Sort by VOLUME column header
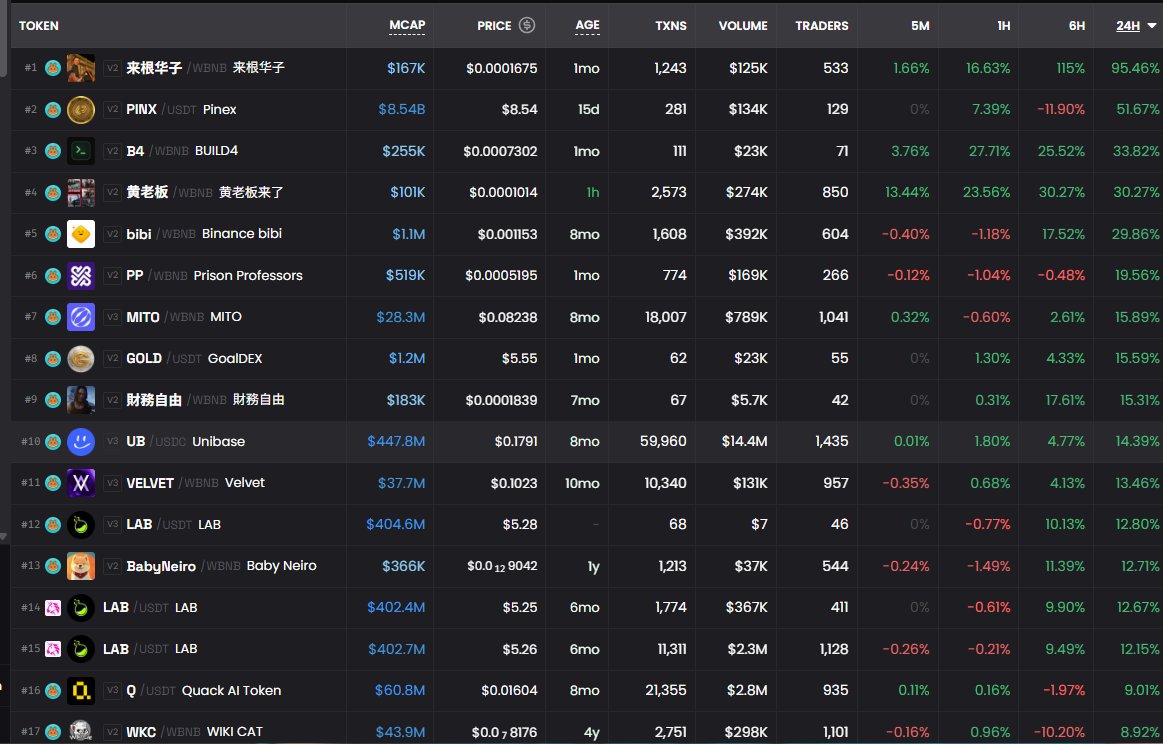This screenshot has height=744, width=1163. (x=742, y=26)
